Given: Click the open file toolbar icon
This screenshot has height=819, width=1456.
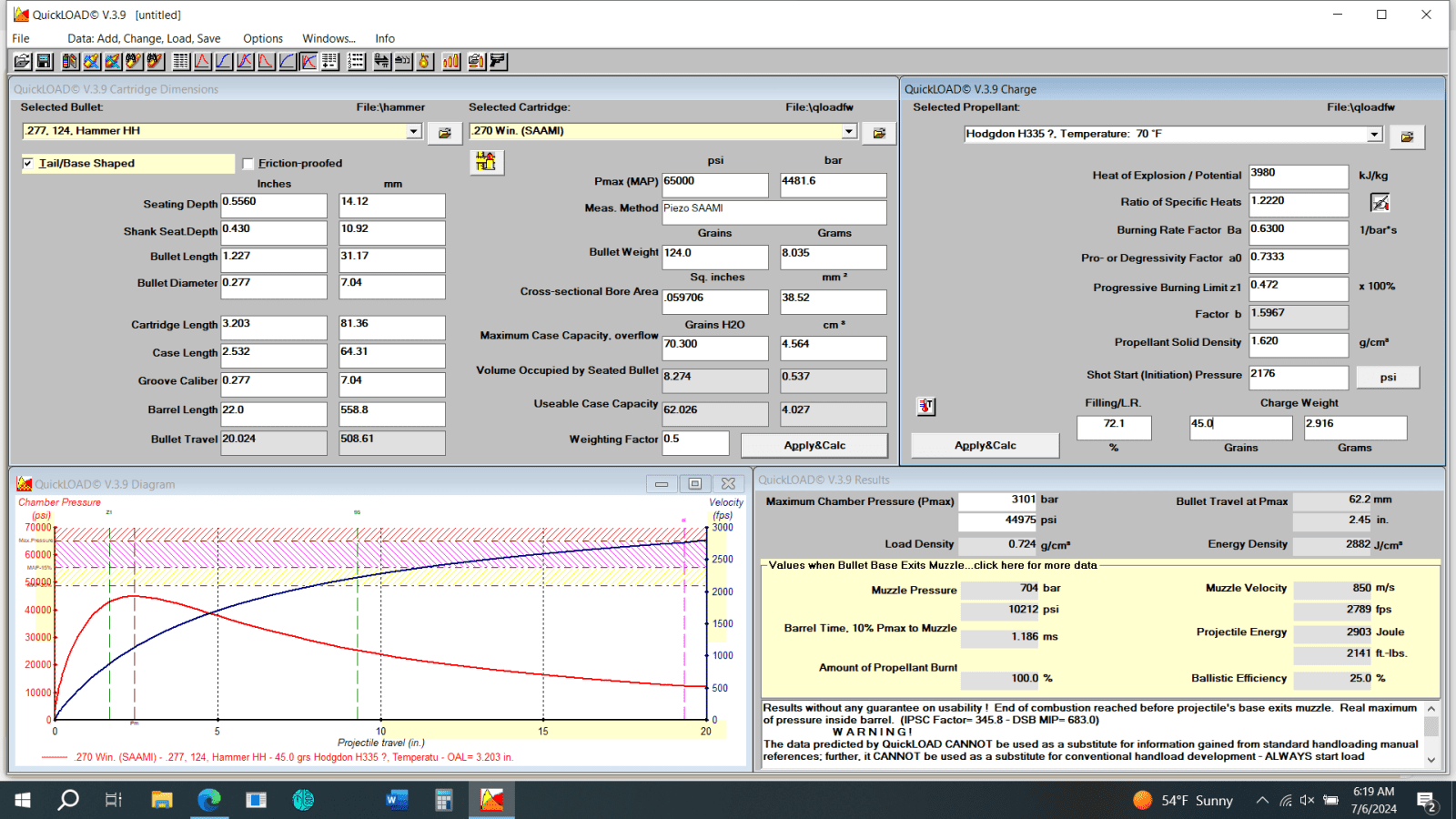Looking at the screenshot, I should pos(23,61).
